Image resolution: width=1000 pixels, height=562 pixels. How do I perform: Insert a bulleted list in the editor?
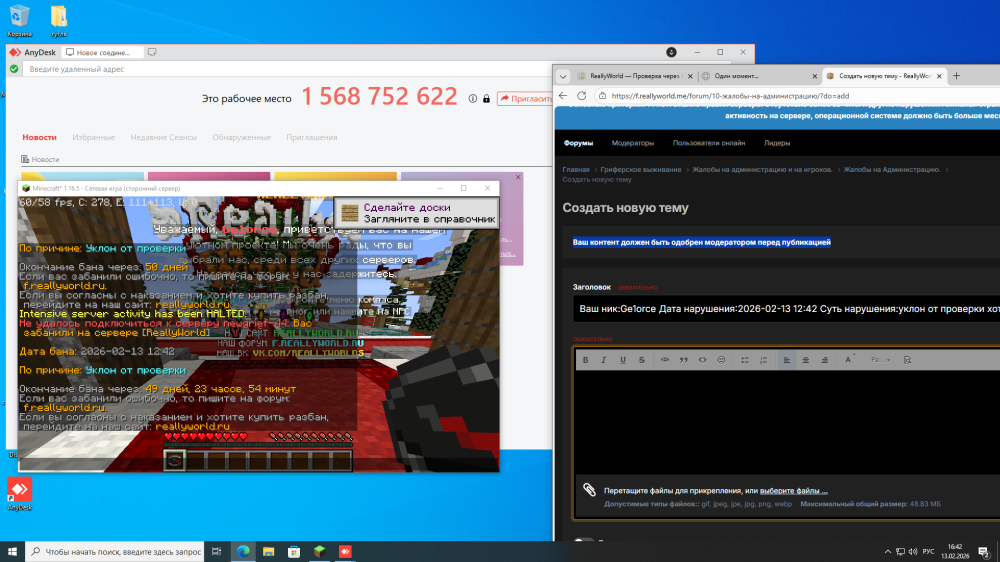(744, 360)
